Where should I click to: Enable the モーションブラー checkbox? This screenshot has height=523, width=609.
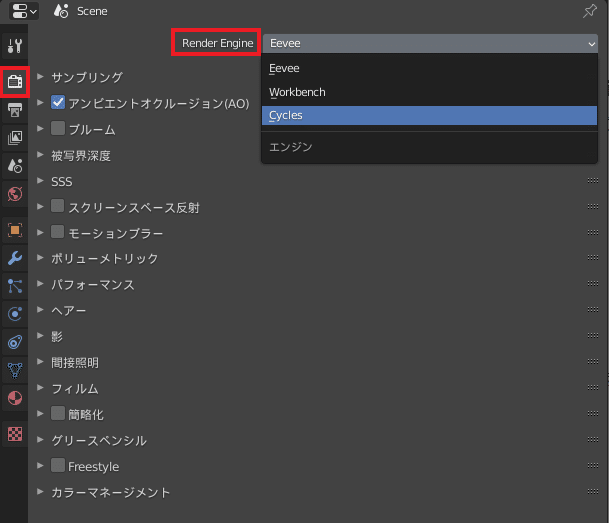pos(58,232)
